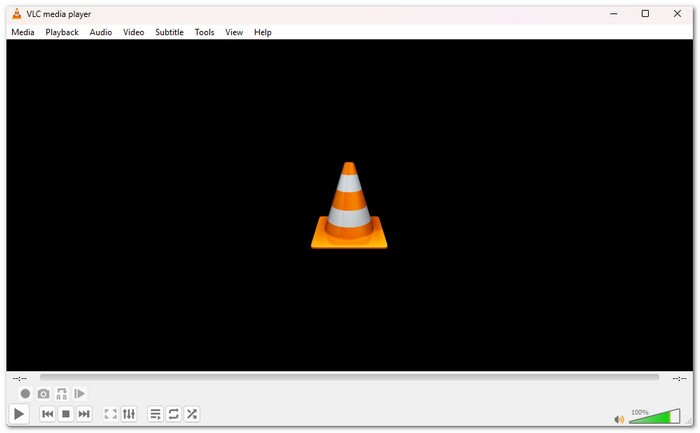Click the large VLC cone in video area
Screen dimensions: 700x433
[349, 205]
